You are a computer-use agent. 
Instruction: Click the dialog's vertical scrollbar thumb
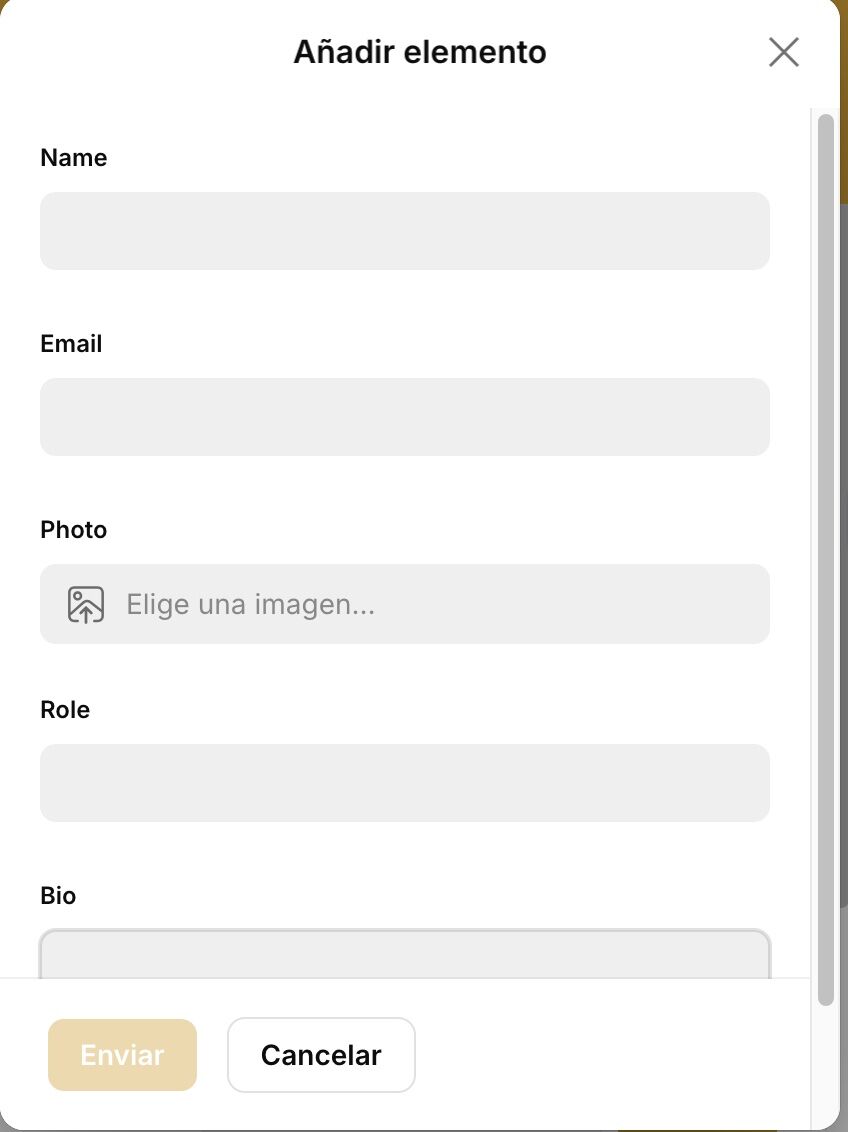[x=825, y=560]
